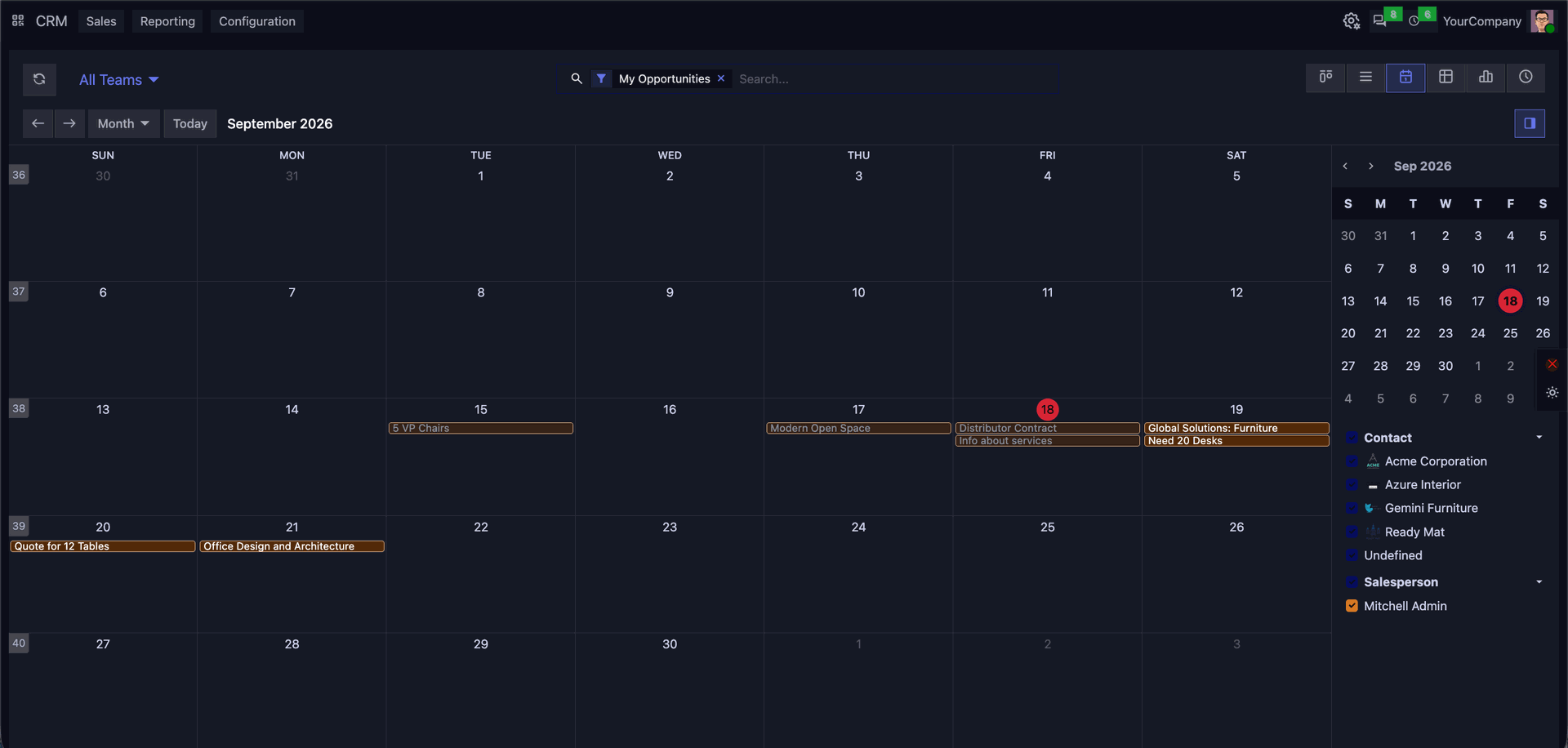Toggle the Acme Corporation contact checkbox
This screenshot has width=1568, height=748.
click(x=1352, y=461)
